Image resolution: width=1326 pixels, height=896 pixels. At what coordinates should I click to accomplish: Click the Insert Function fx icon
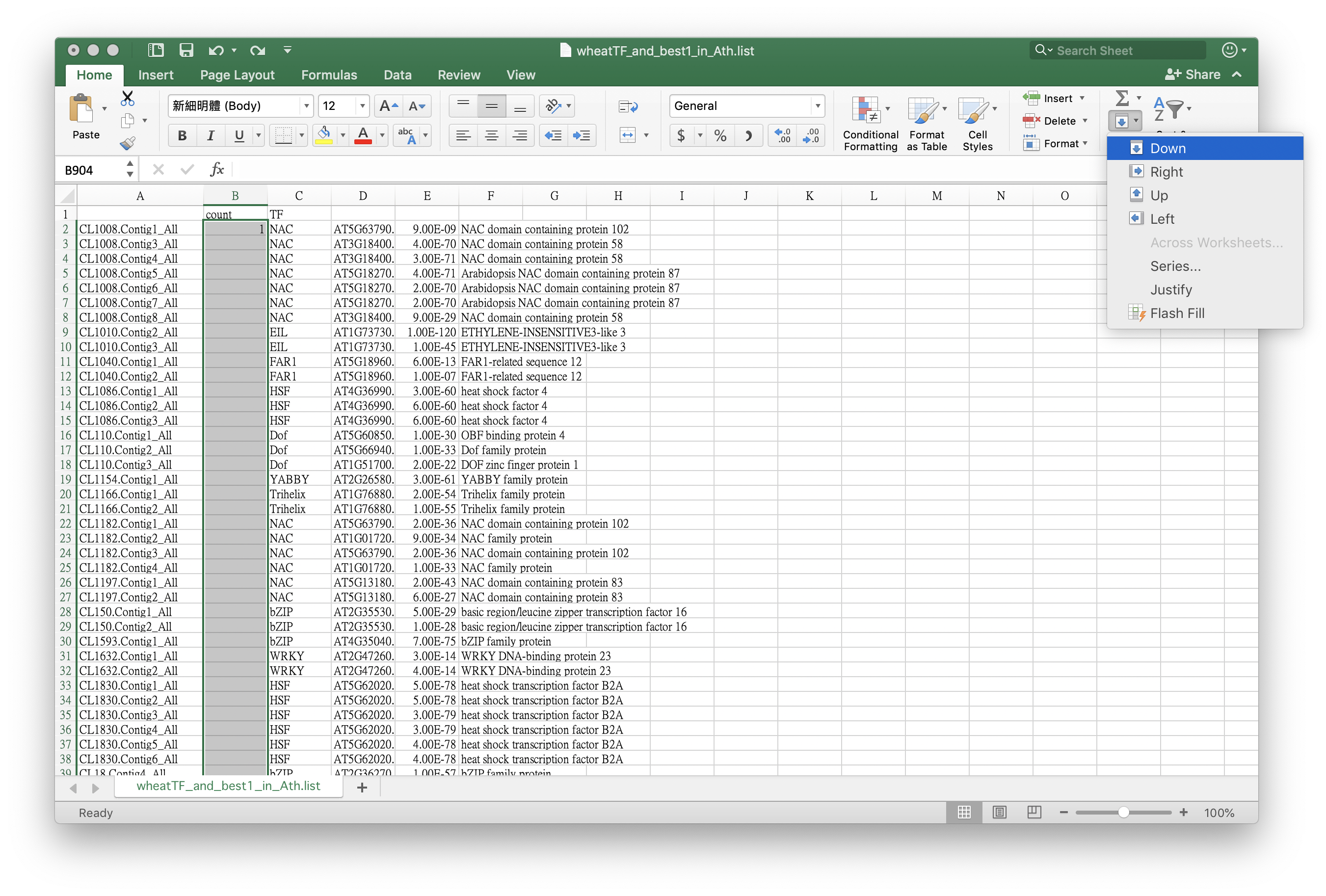pyautogui.click(x=217, y=169)
